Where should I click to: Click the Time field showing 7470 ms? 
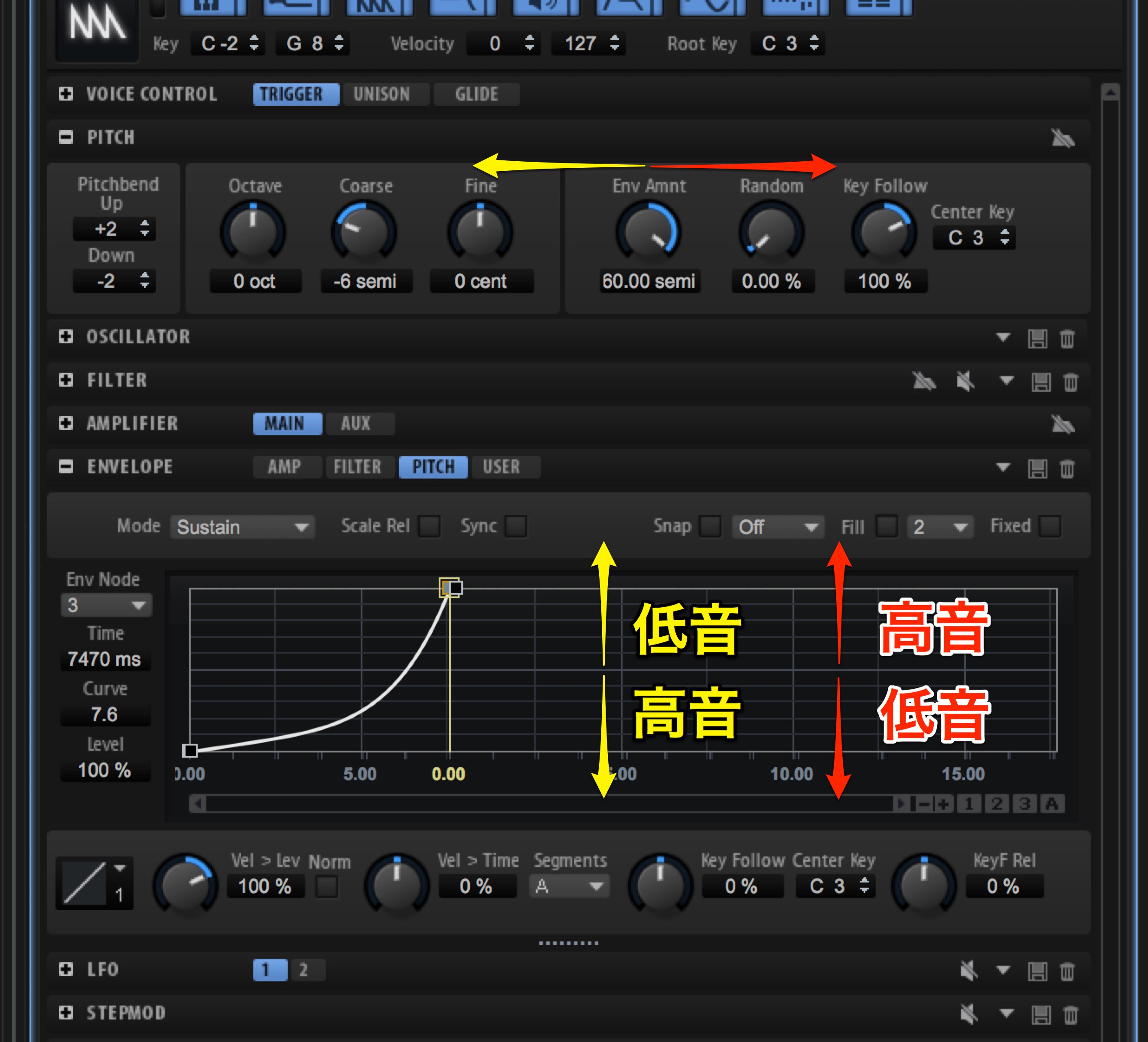pos(105,659)
